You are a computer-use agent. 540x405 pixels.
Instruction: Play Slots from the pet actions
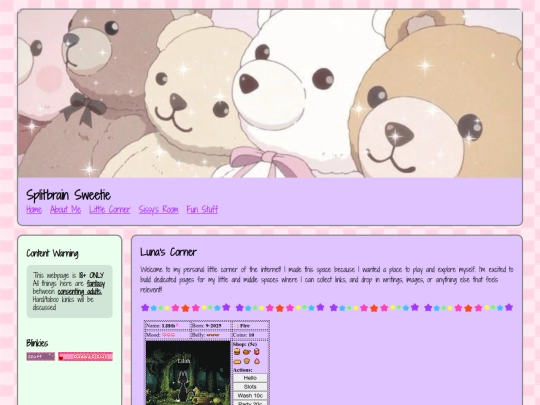[x=250, y=387]
